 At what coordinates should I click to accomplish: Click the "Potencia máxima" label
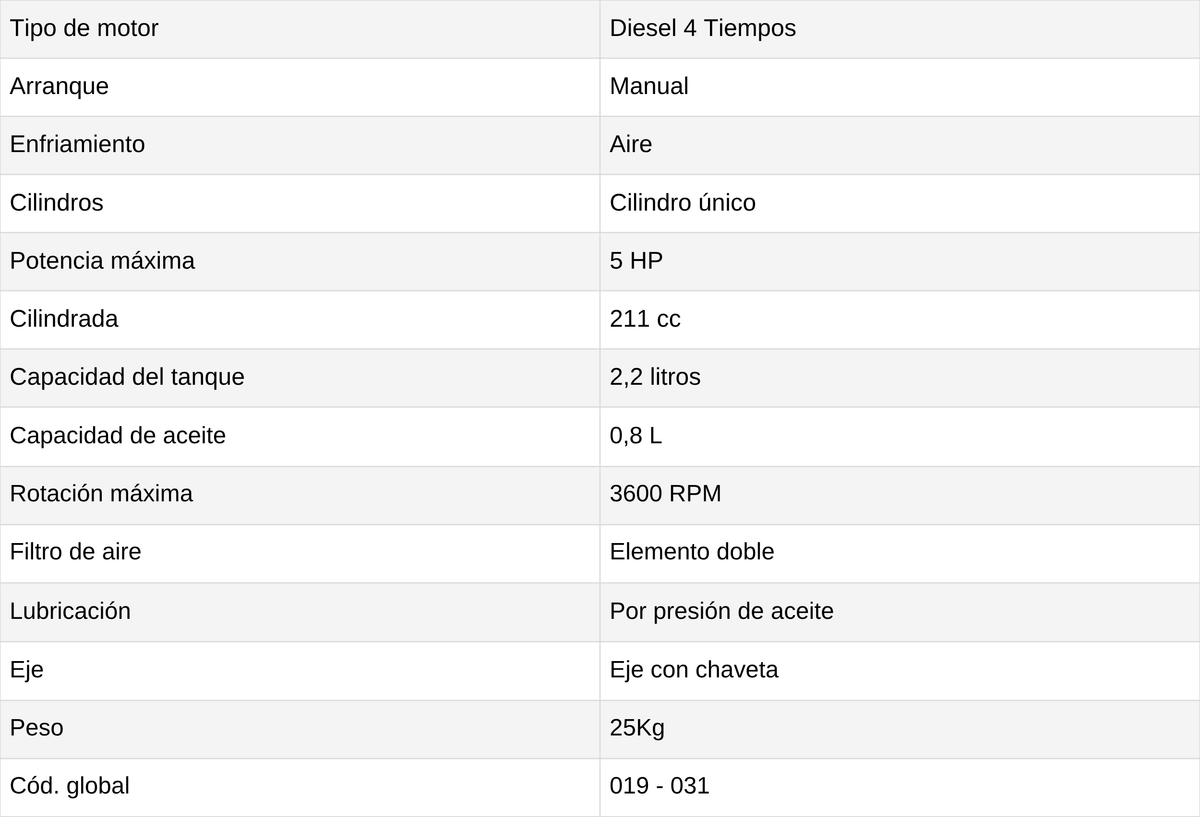[102, 261]
